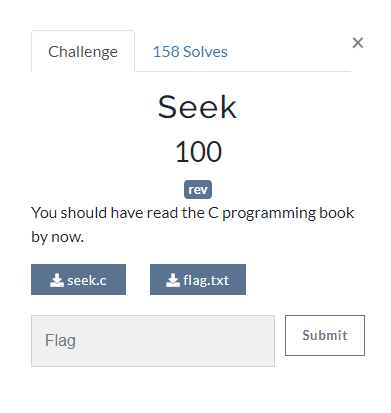
Task: Click the 100 points value
Action: click(x=198, y=152)
